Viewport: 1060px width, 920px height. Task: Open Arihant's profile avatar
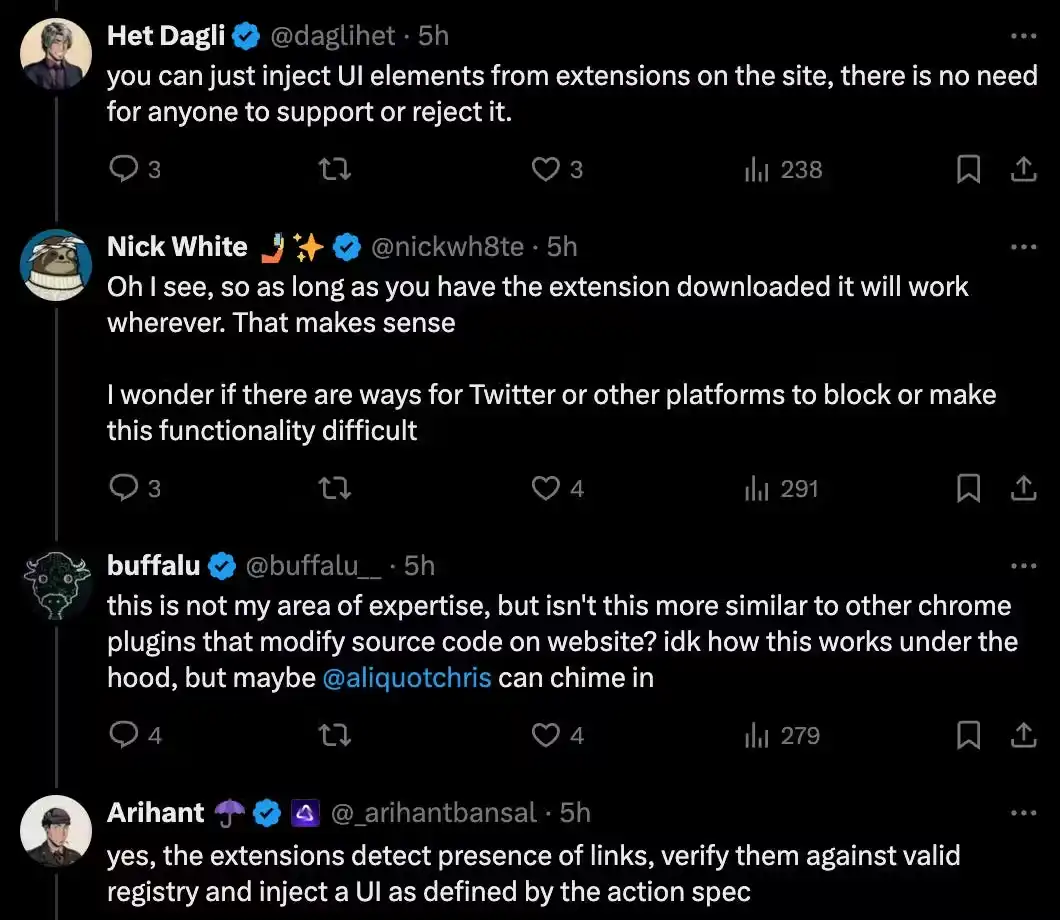tap(56, 831)
